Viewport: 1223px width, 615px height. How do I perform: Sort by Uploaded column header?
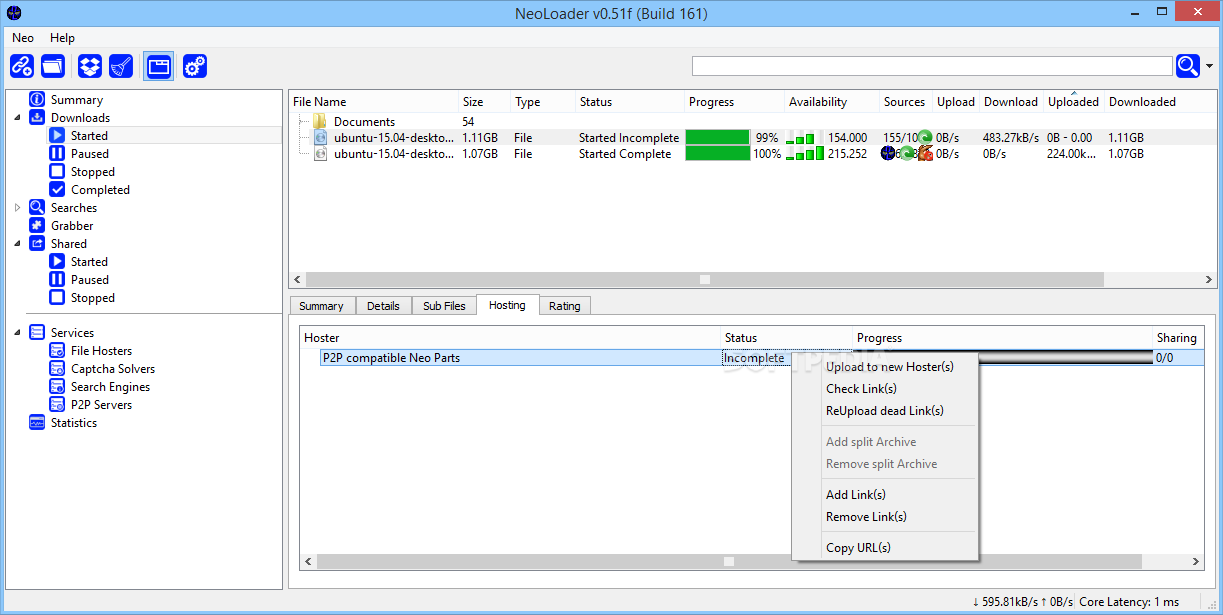(x=1073, y=102)
